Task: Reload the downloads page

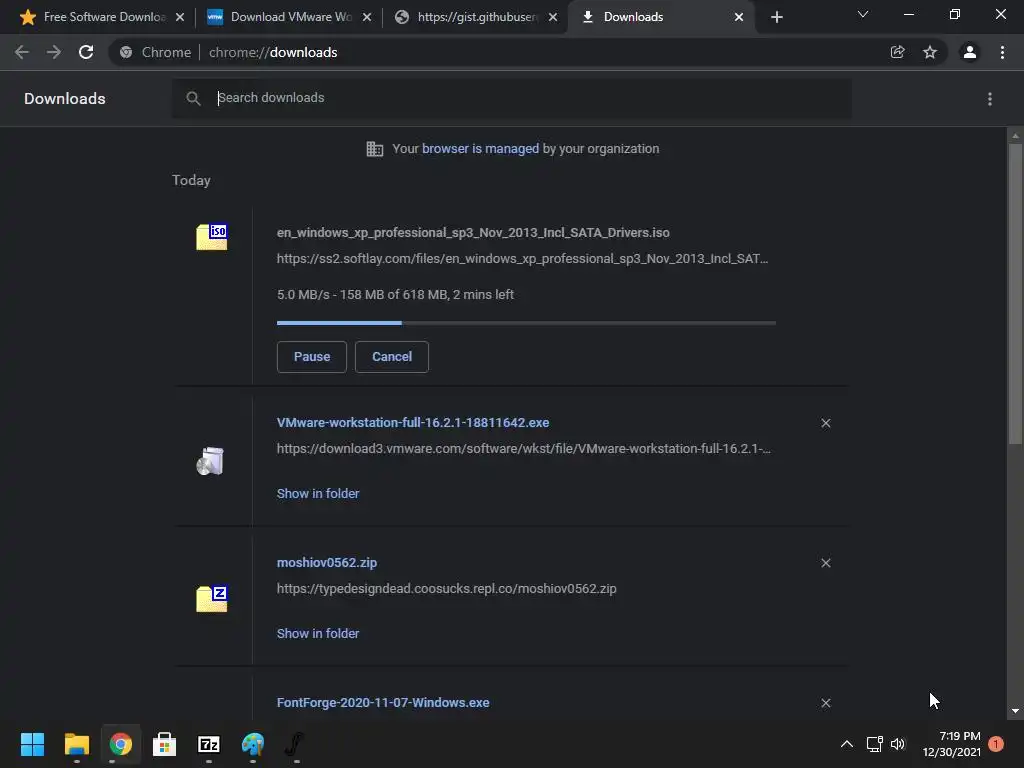Action: [x=86, y=52]
